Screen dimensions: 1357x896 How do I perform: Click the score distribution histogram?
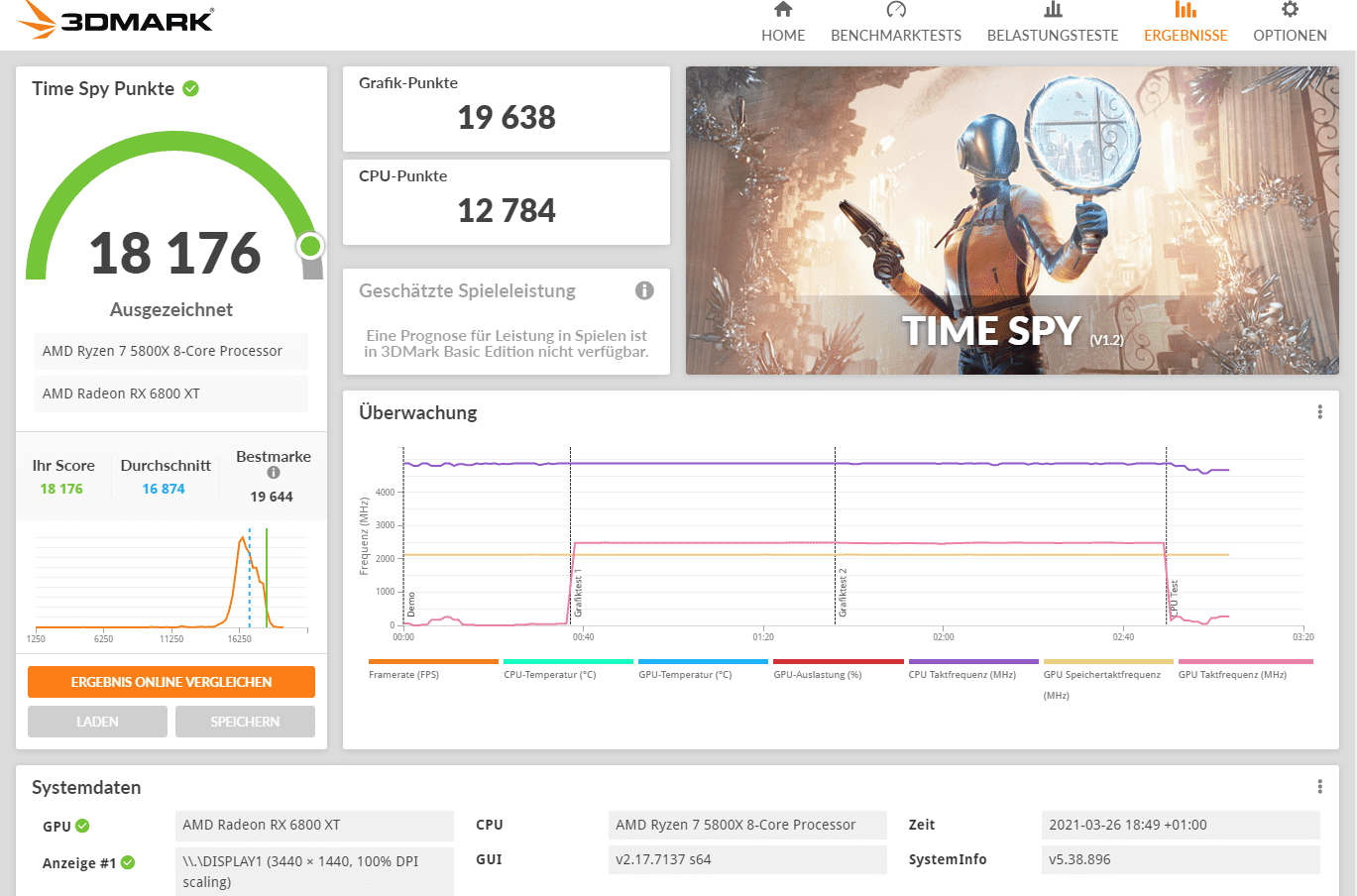[171, 583]
